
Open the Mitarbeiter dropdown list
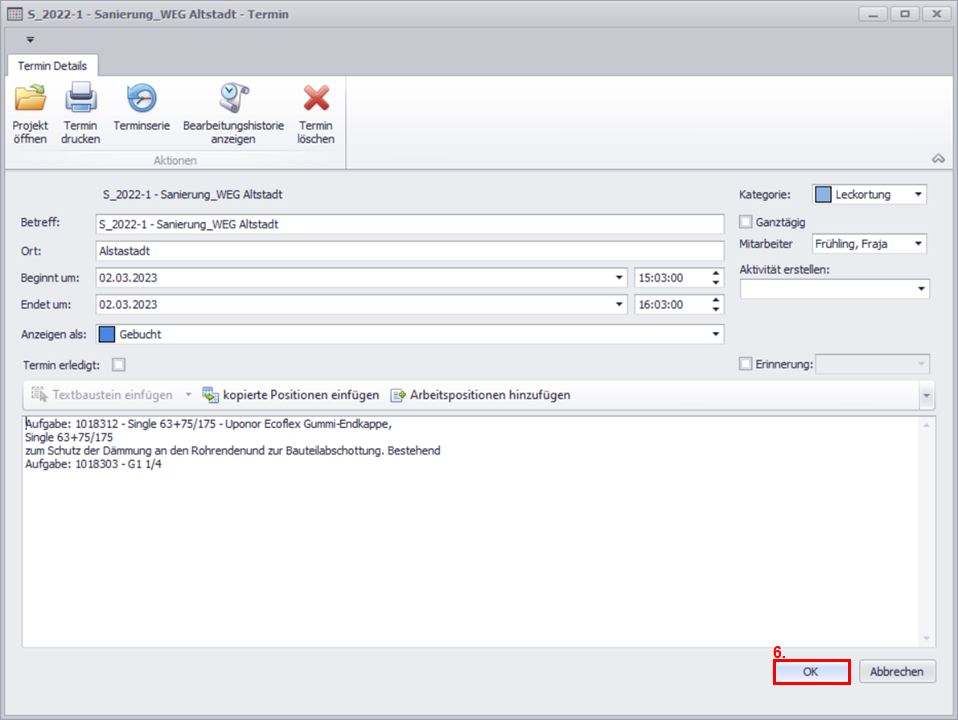point(919,244)
